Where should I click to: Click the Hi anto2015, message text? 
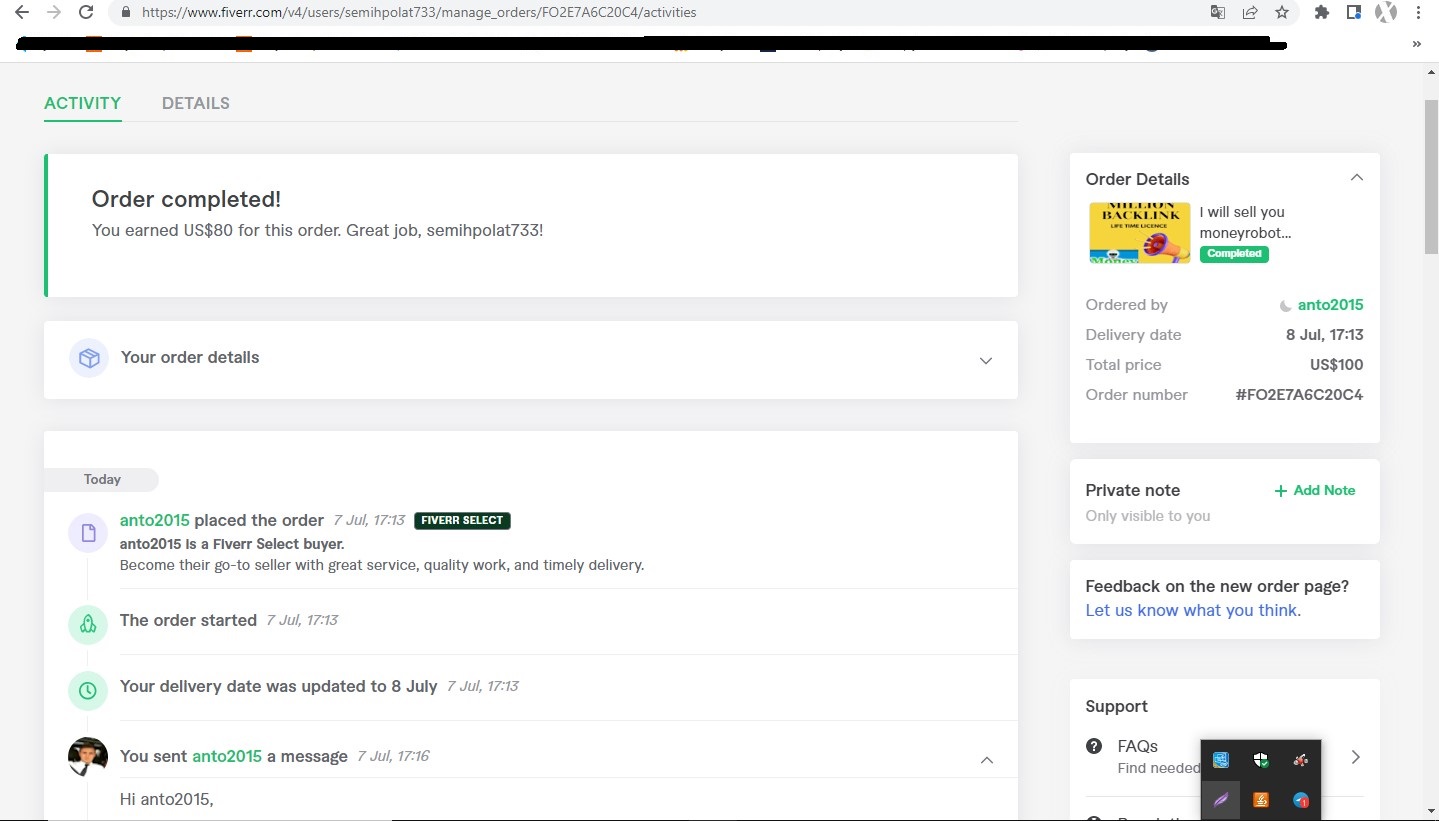[x=167, y=799]
